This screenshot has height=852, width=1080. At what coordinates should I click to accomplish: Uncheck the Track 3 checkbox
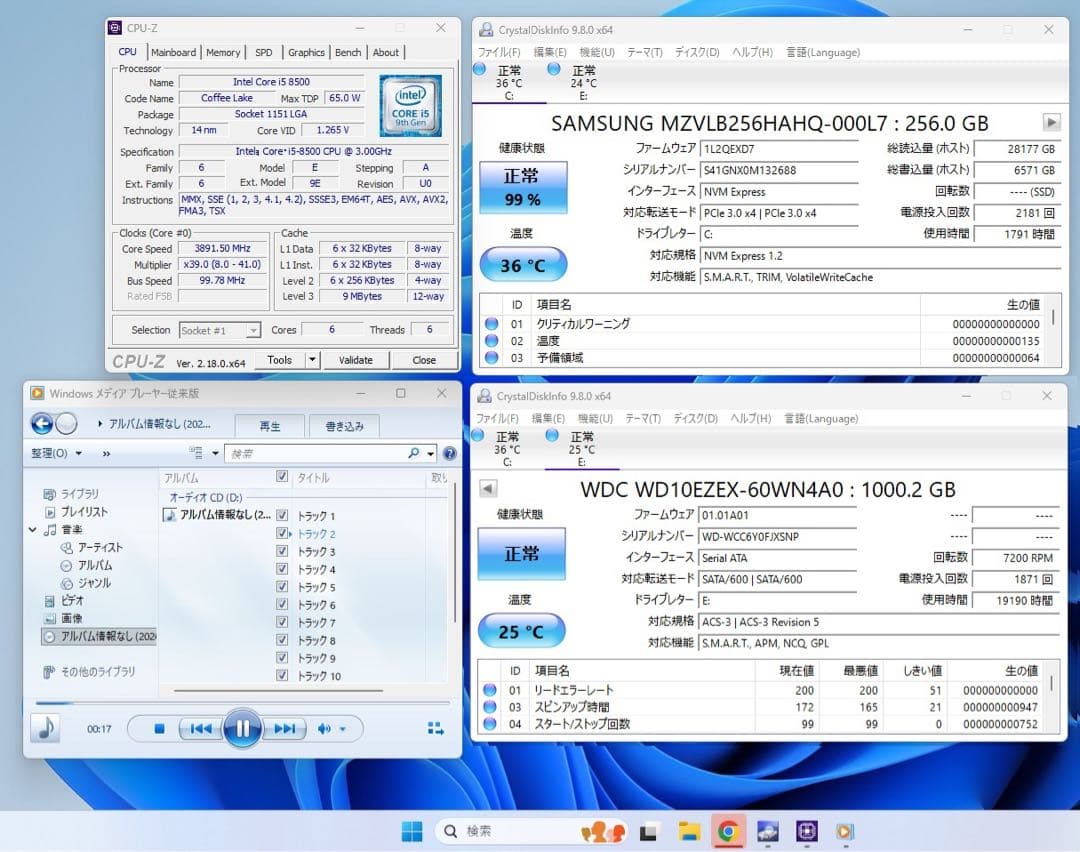coord(282,551)
